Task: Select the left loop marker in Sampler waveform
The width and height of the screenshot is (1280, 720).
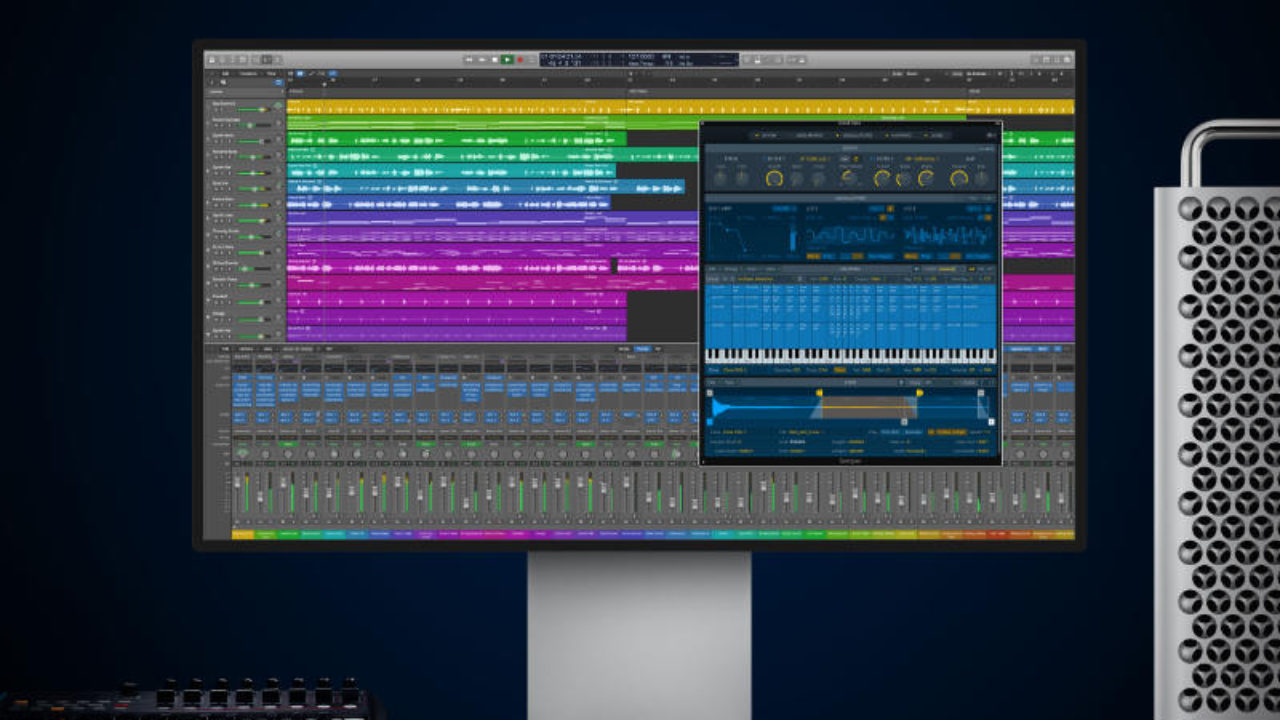Action: [820, 393]
